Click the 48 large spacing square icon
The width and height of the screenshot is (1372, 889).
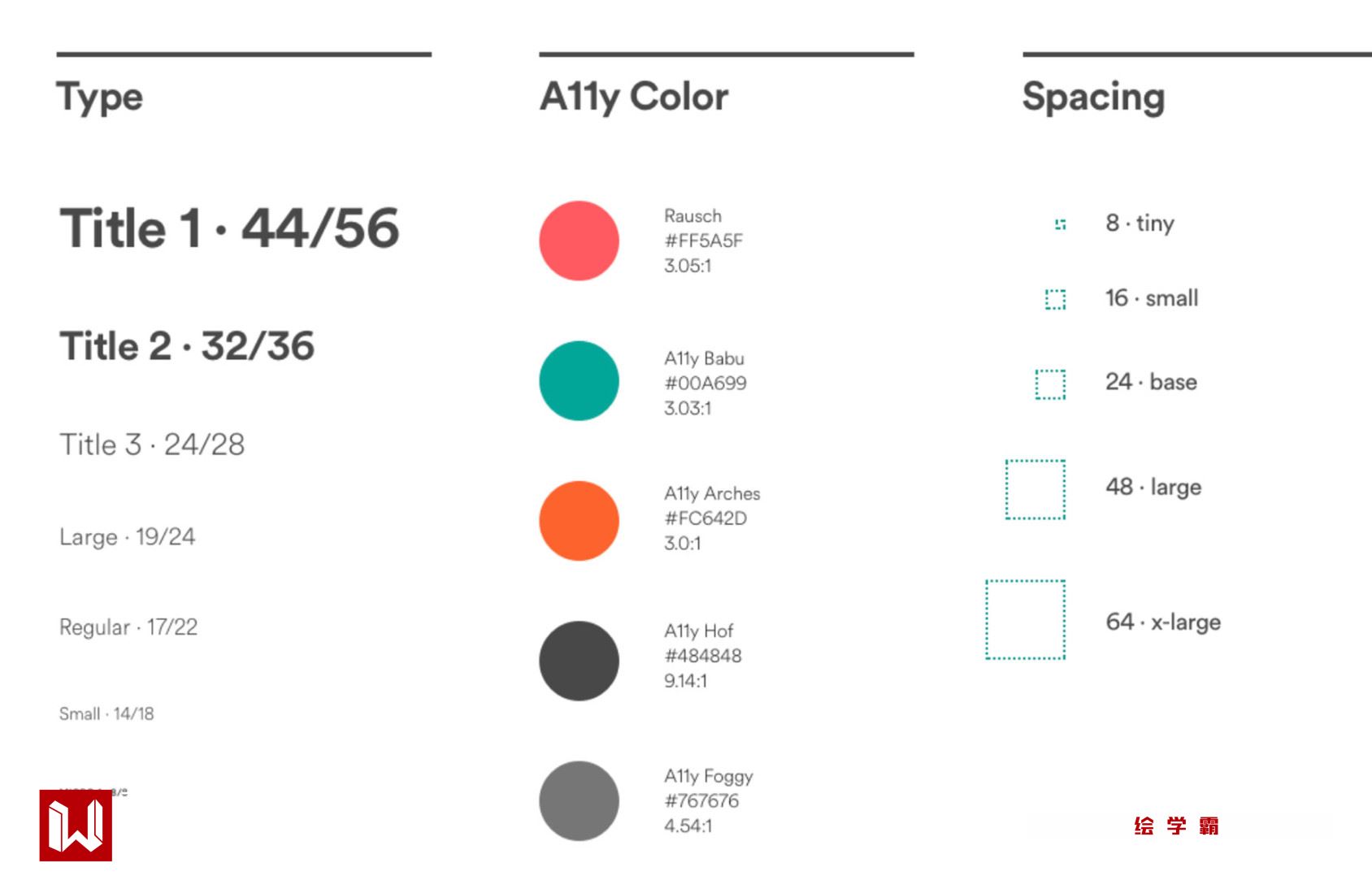tap(1036, 489)
